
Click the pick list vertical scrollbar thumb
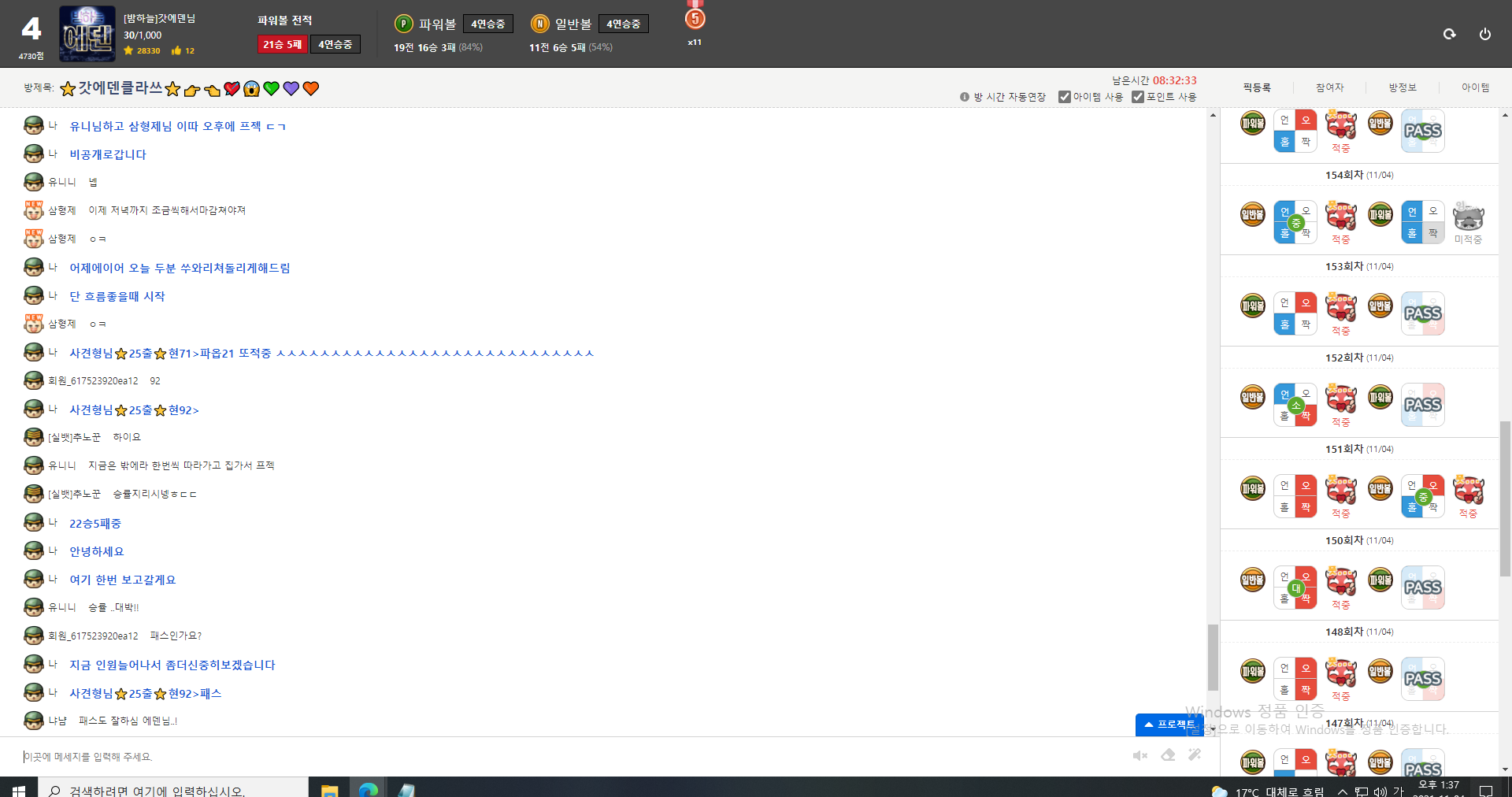1505,498
